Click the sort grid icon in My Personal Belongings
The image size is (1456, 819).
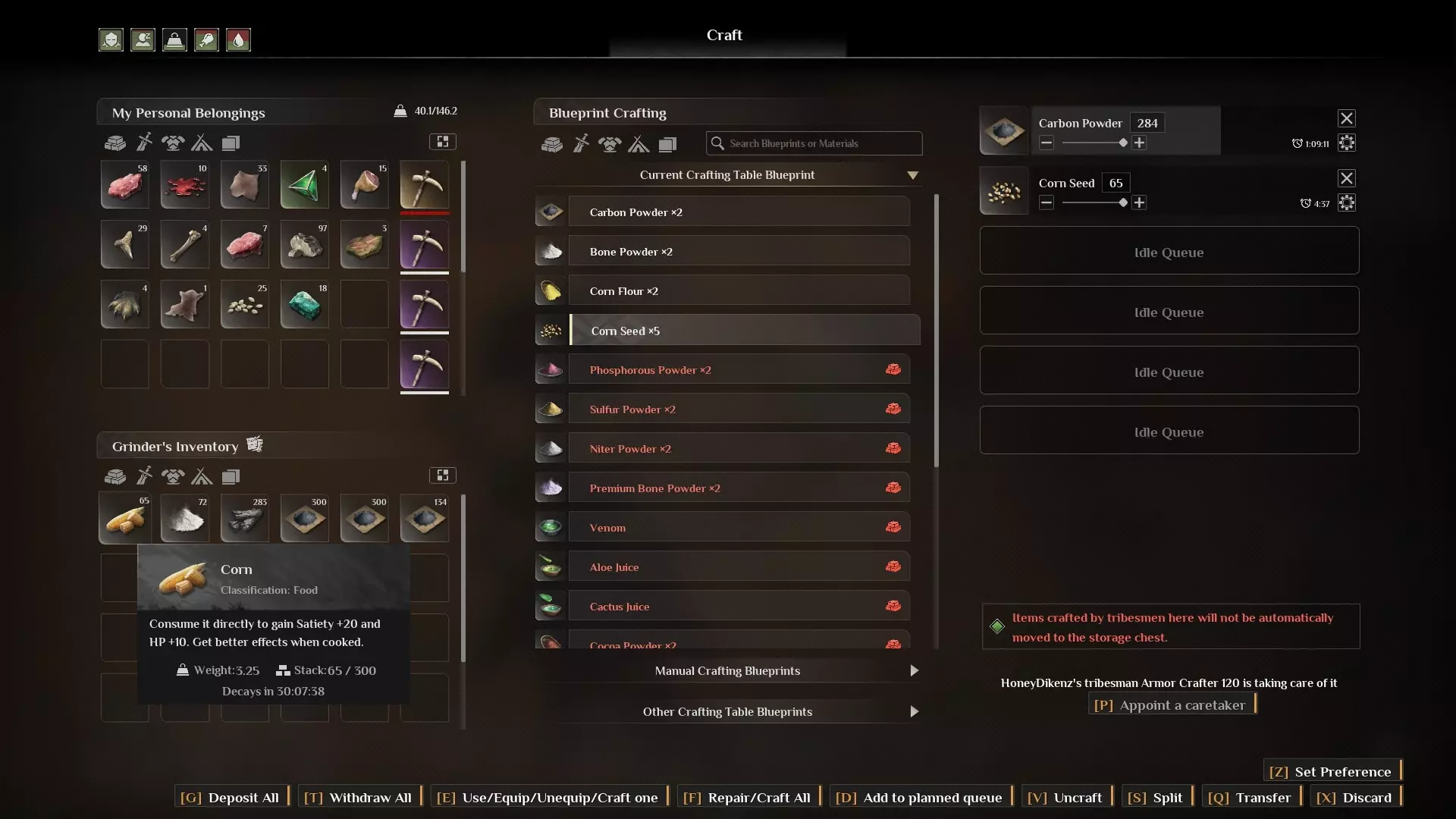tap(443, 142)
